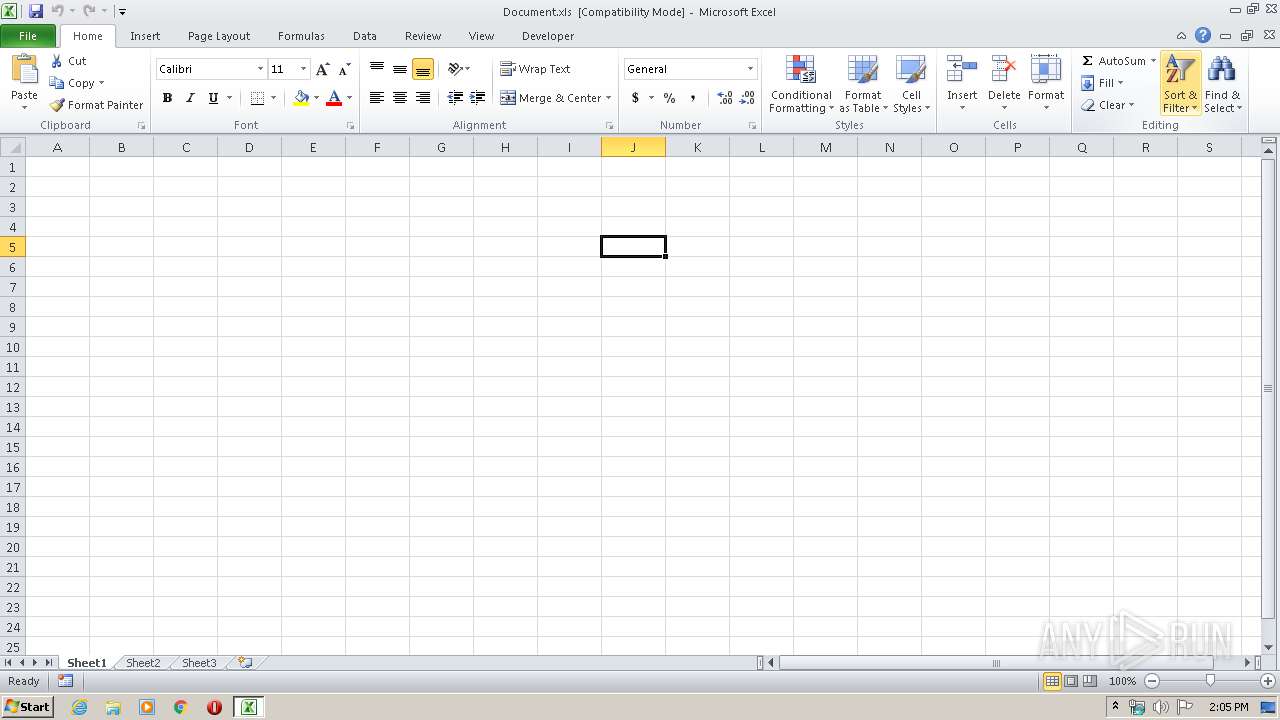Increase indent in Alignment group

point(478,98)
